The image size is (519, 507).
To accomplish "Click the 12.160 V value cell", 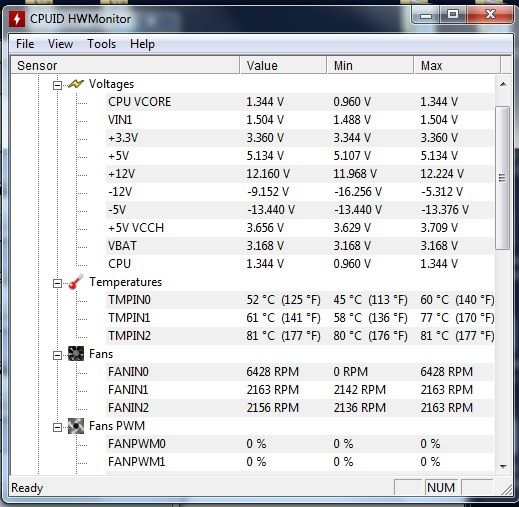I will [x=268, y=174].
